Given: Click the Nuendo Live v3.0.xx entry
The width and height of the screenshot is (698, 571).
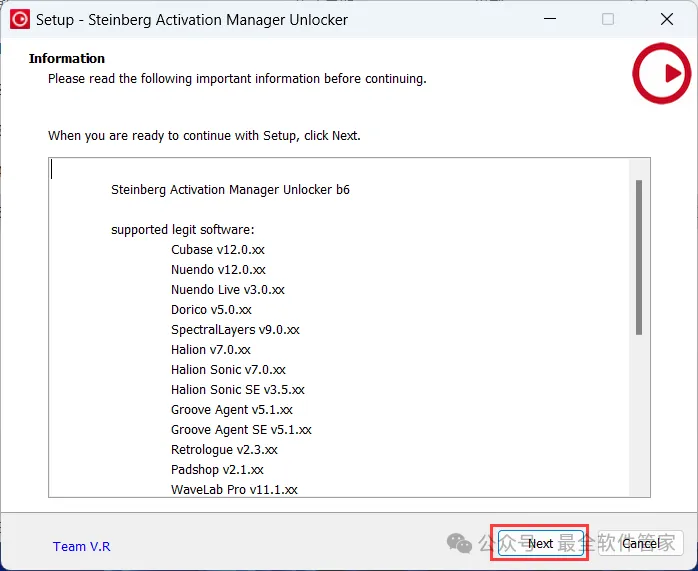Looking at the screenshot, I should coord(227,290).
